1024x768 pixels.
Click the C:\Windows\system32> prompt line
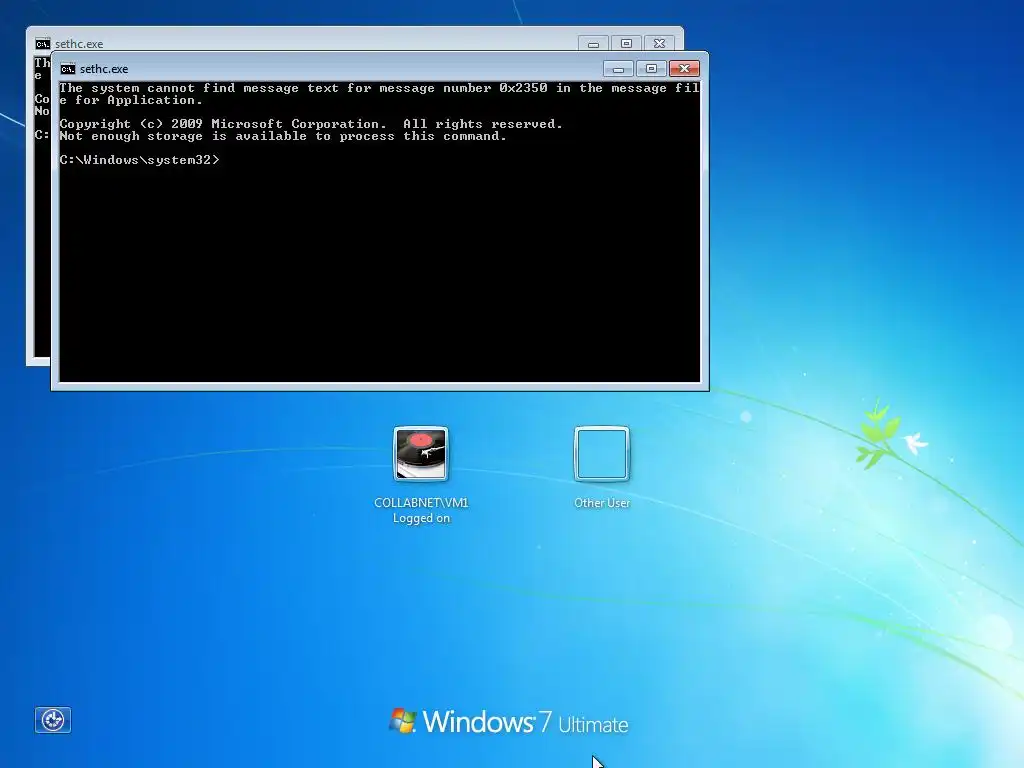pos(139,160)
